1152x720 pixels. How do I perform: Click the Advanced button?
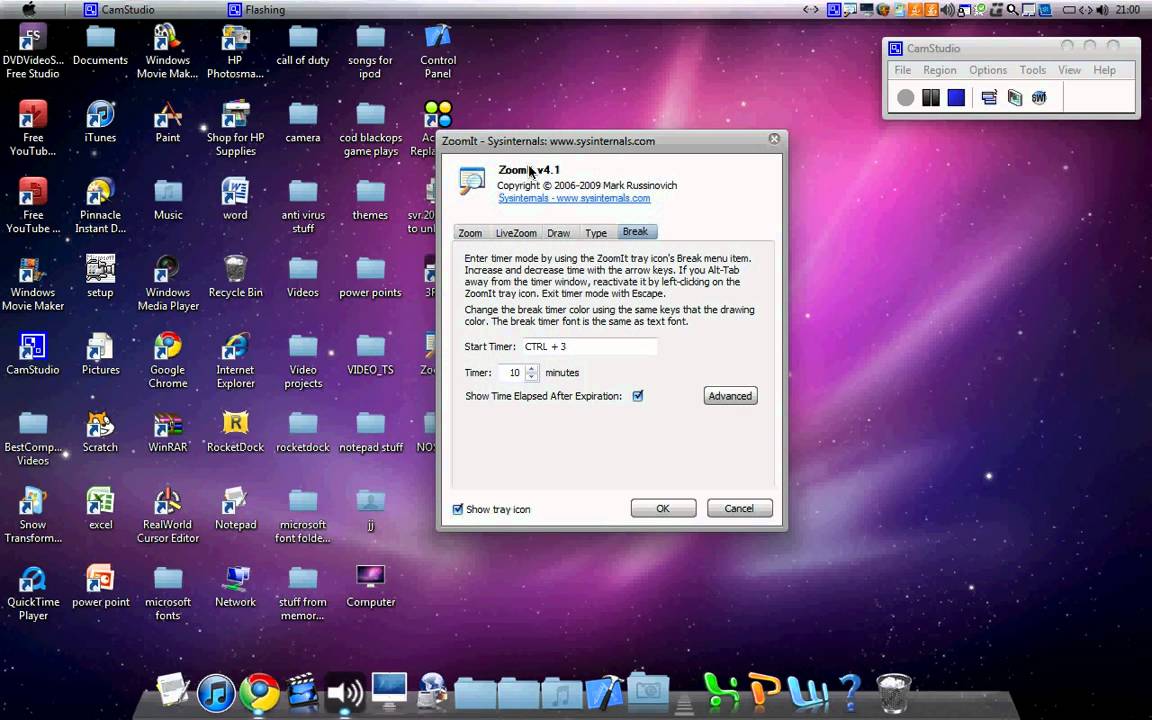(730, 396)
